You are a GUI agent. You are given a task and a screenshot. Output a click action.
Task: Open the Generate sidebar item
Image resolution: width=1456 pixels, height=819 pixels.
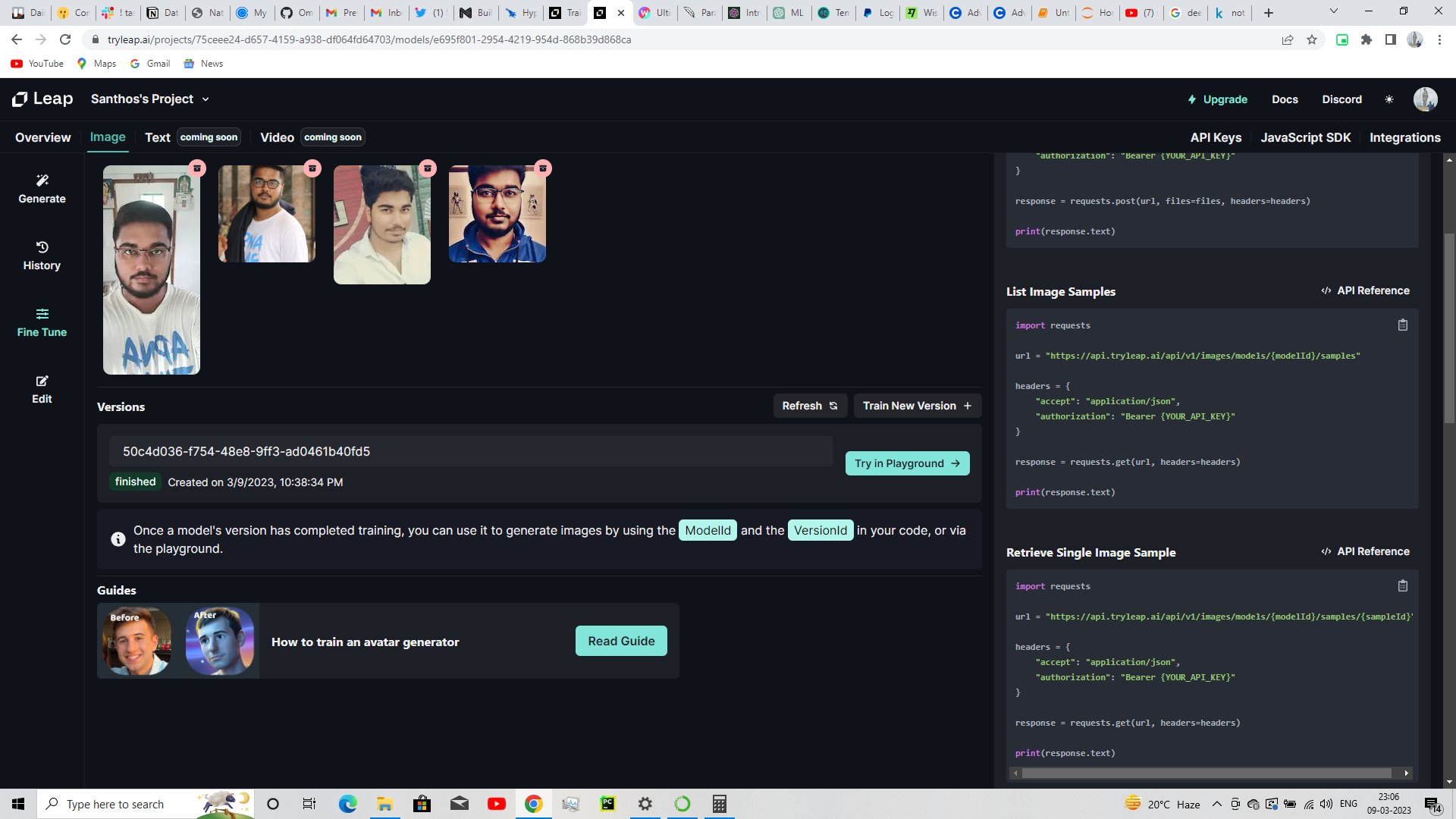pos(42,189)
